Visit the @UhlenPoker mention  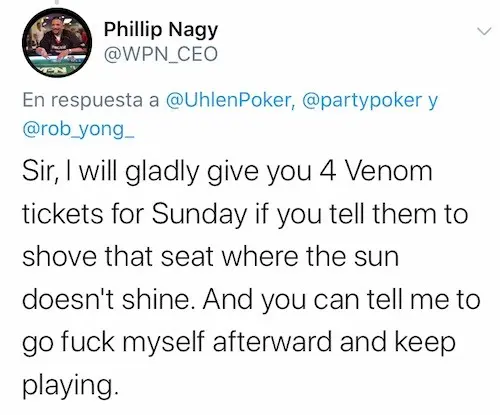point(230,100)
